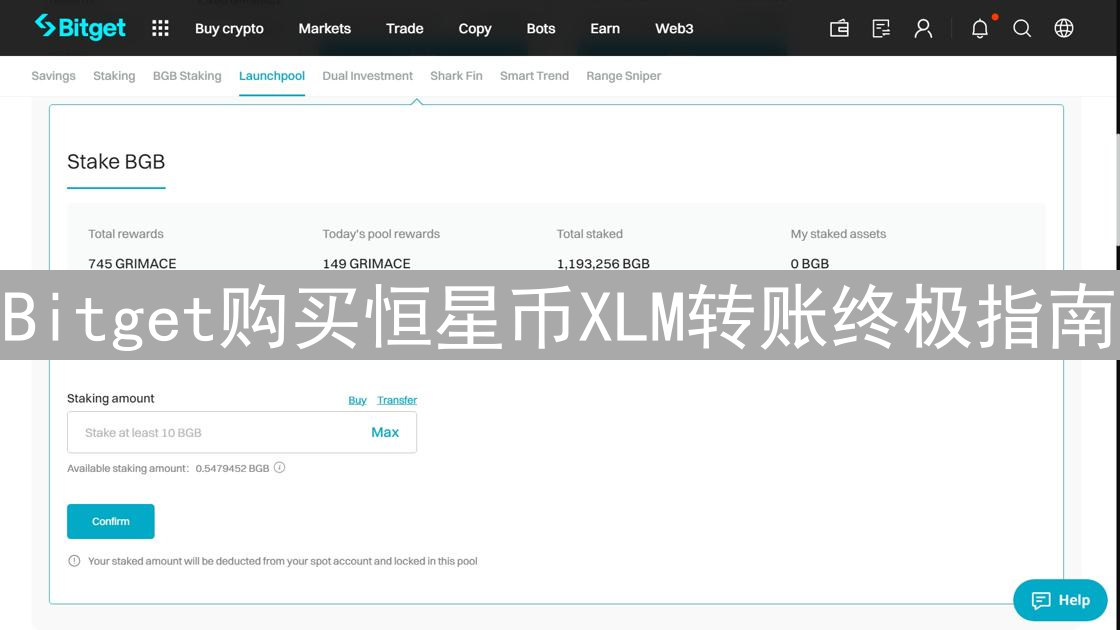The height and width of the screenshot is (630, 1120).
Task: Click info icon beside available staking amount
Action: (x=279, y=468)
